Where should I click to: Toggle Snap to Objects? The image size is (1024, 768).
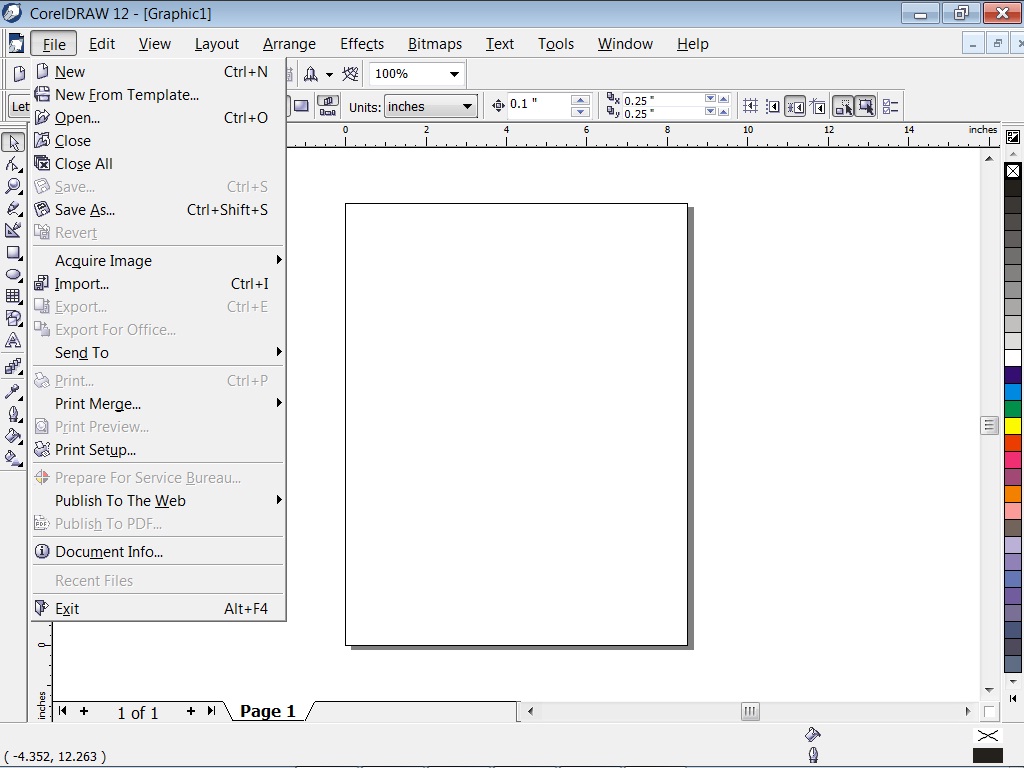[x=795, y=106]
